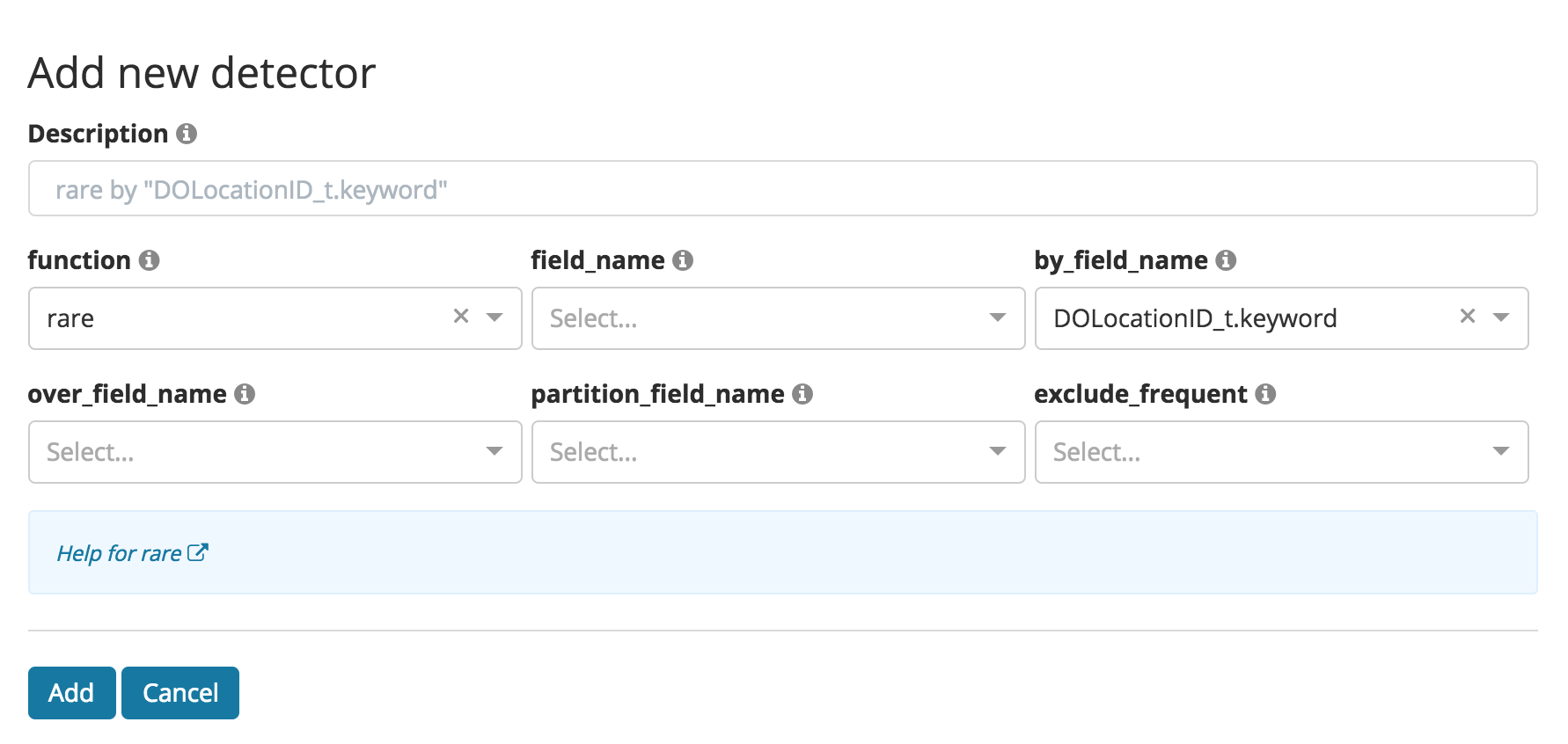Click the Add button
1568x744 pixels.
pyautogui.click(x=71, y=693)
